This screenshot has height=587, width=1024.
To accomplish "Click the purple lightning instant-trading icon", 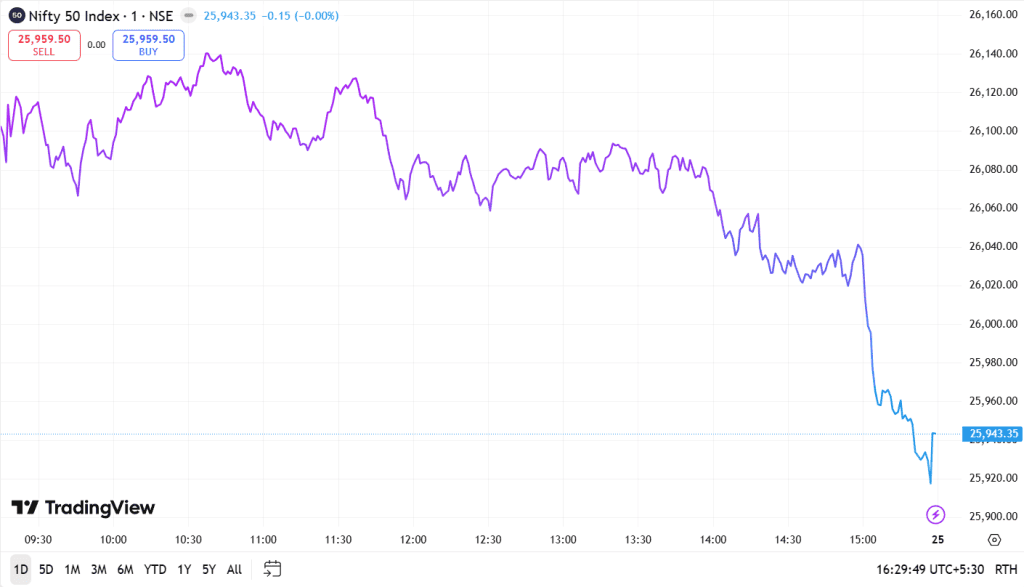I will click(935, 512).
